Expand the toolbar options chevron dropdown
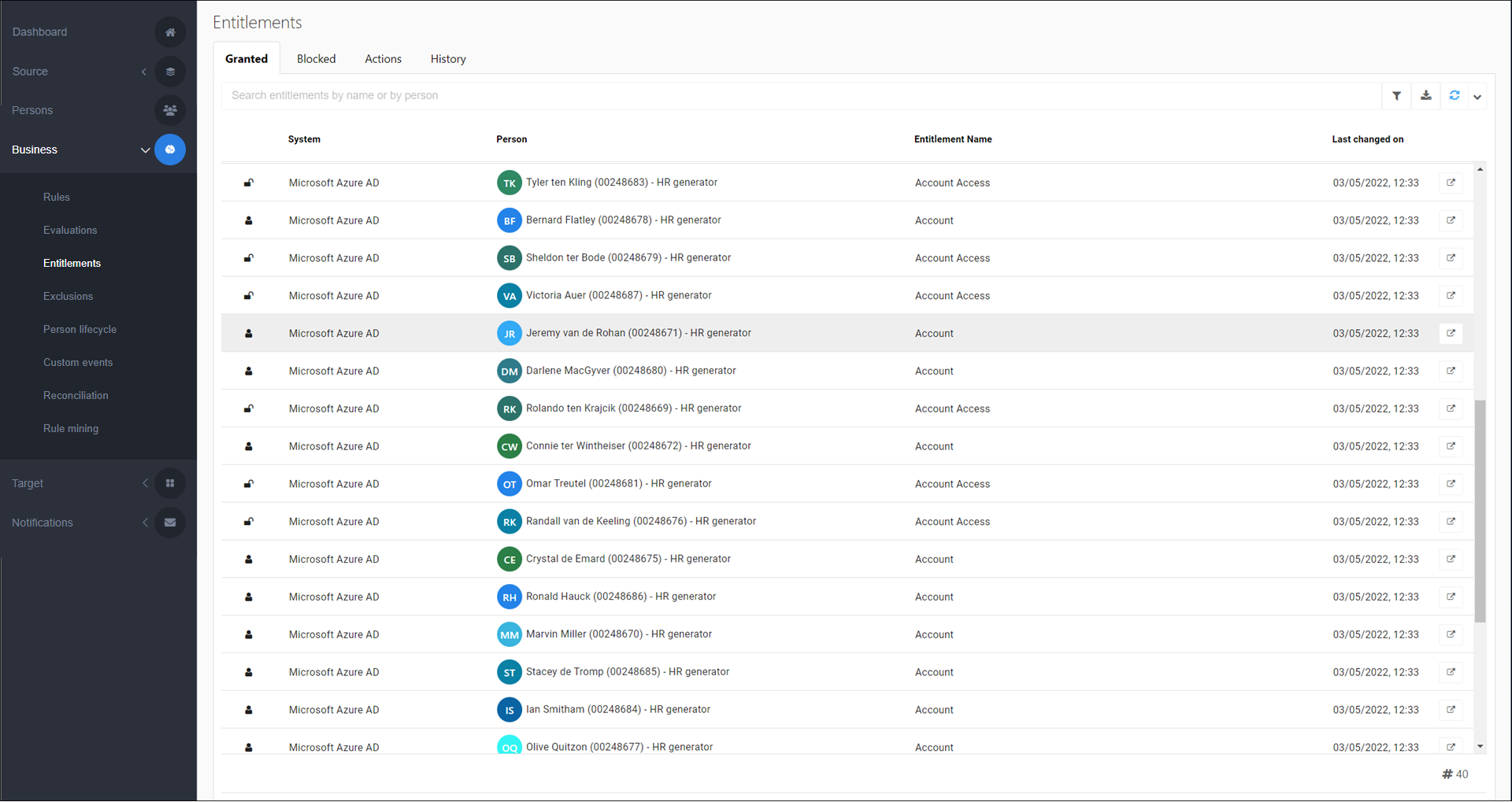 pos(1477,97)
